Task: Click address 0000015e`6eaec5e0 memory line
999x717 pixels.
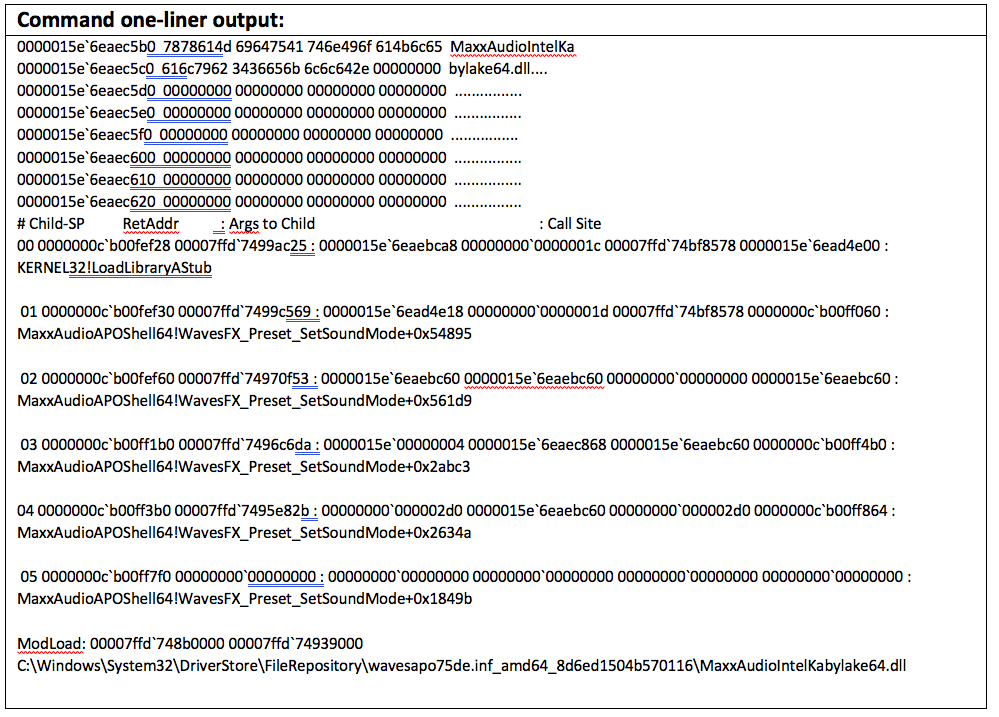Action: tap(270, 113)
